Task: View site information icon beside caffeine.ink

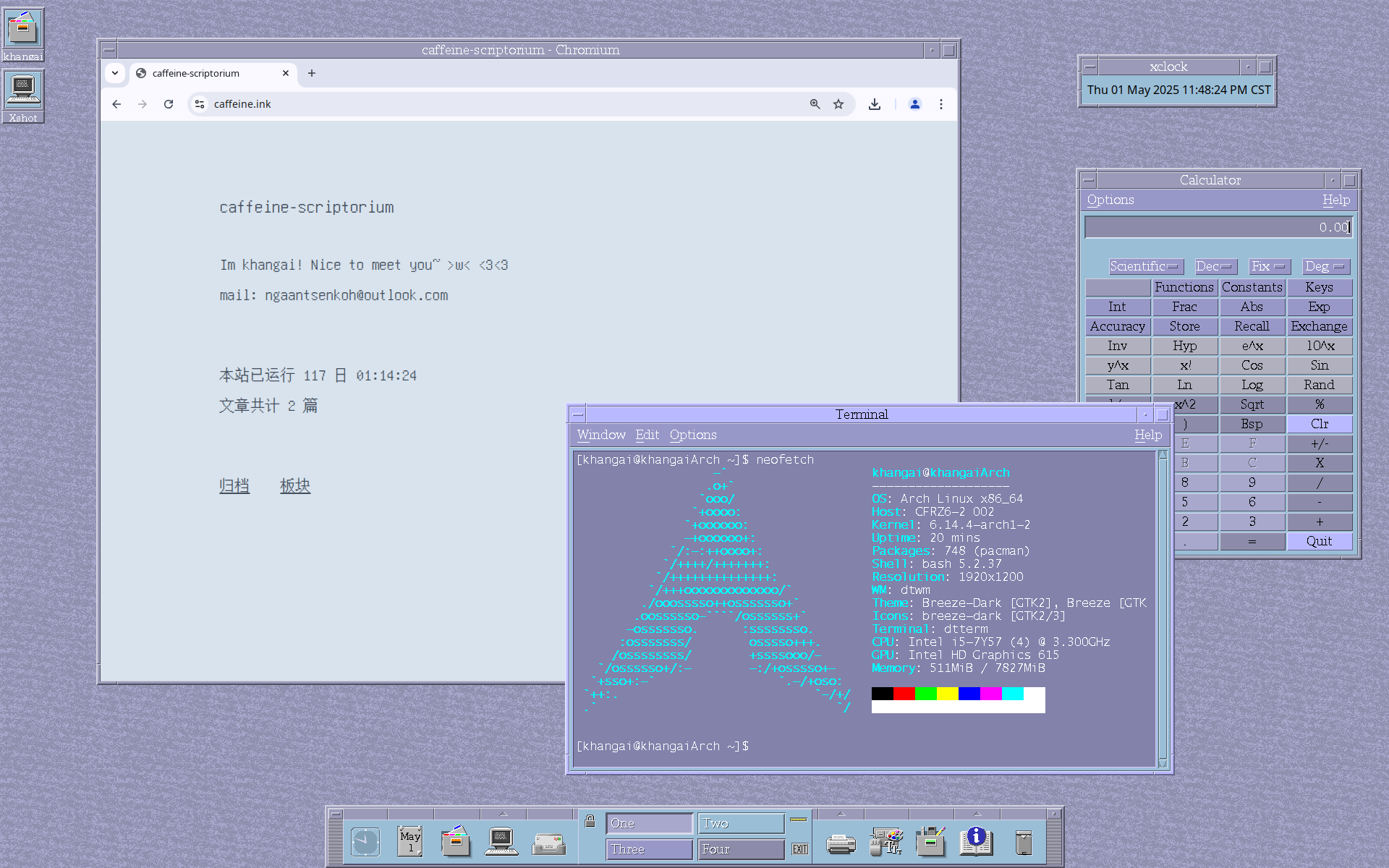Action: point(200,104)
